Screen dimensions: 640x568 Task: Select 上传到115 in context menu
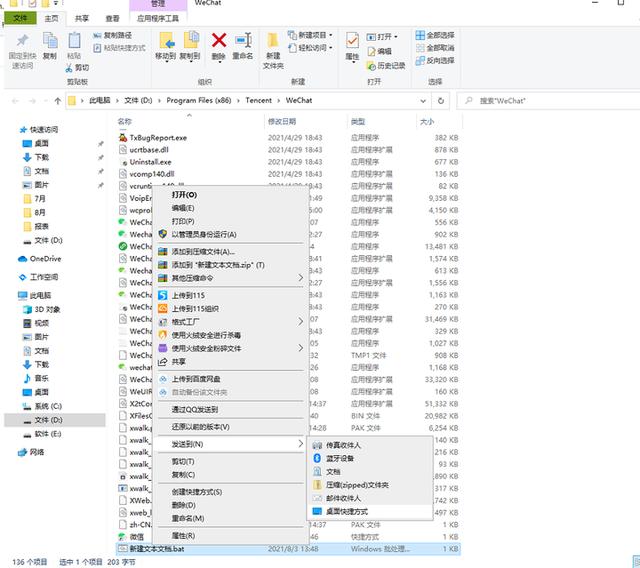tap(231, 295)
